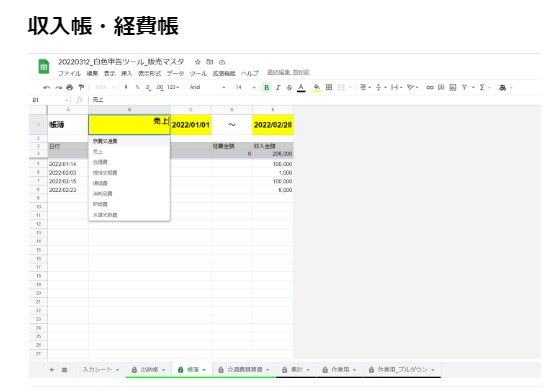
Task: Open the 拡張機能 menu
Action: [x=224, y=74]
